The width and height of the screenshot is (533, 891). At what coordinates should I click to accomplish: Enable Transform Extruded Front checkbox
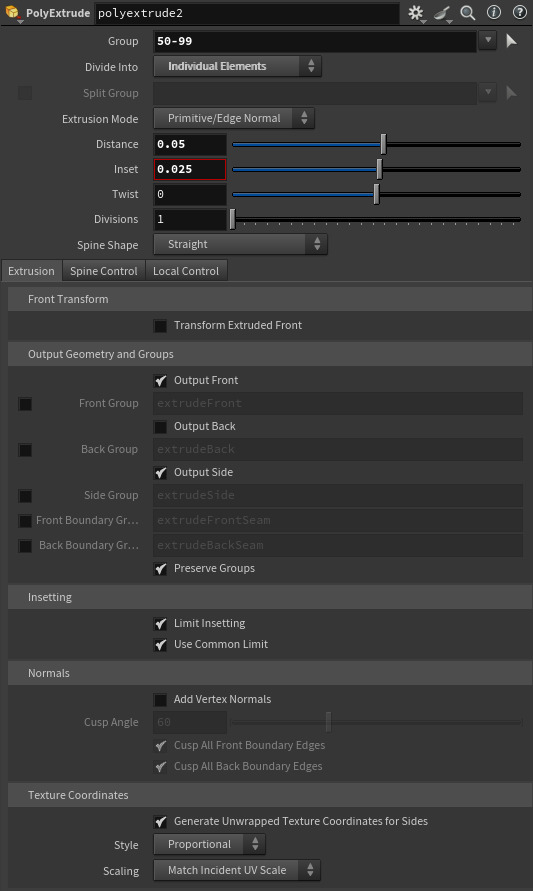pyautogui.click(x=161, y=326)
